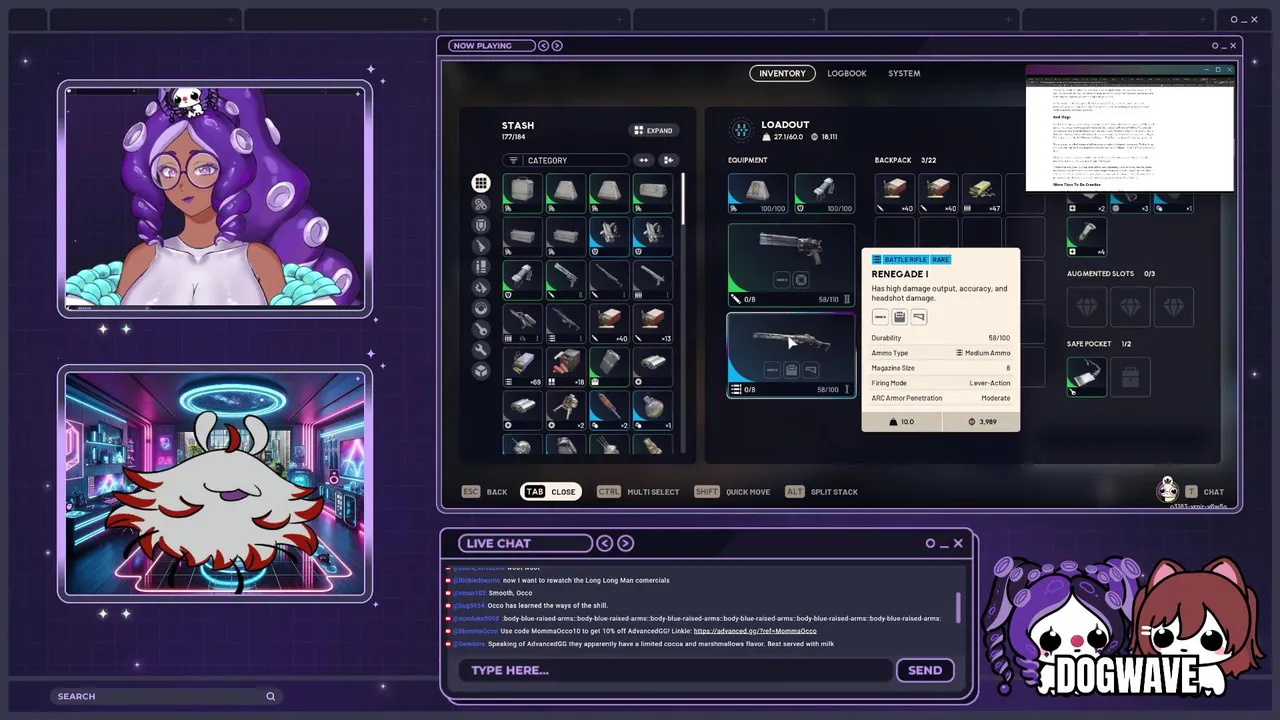Click the Stash list scrollbar
The width and height of the screenshot is (1280, 720).
pos(684,200)
